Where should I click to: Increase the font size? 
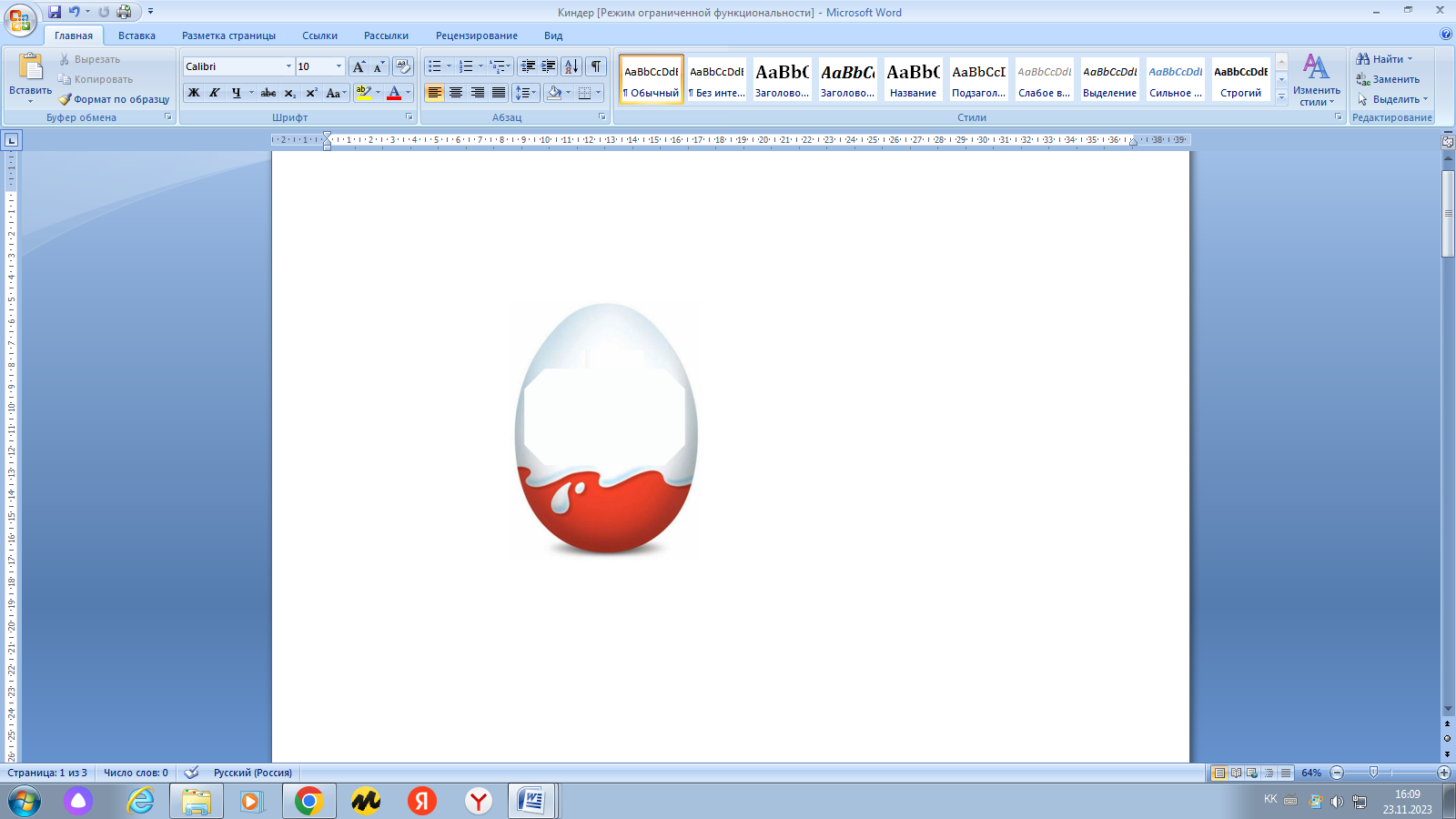[x=359, y=66]
